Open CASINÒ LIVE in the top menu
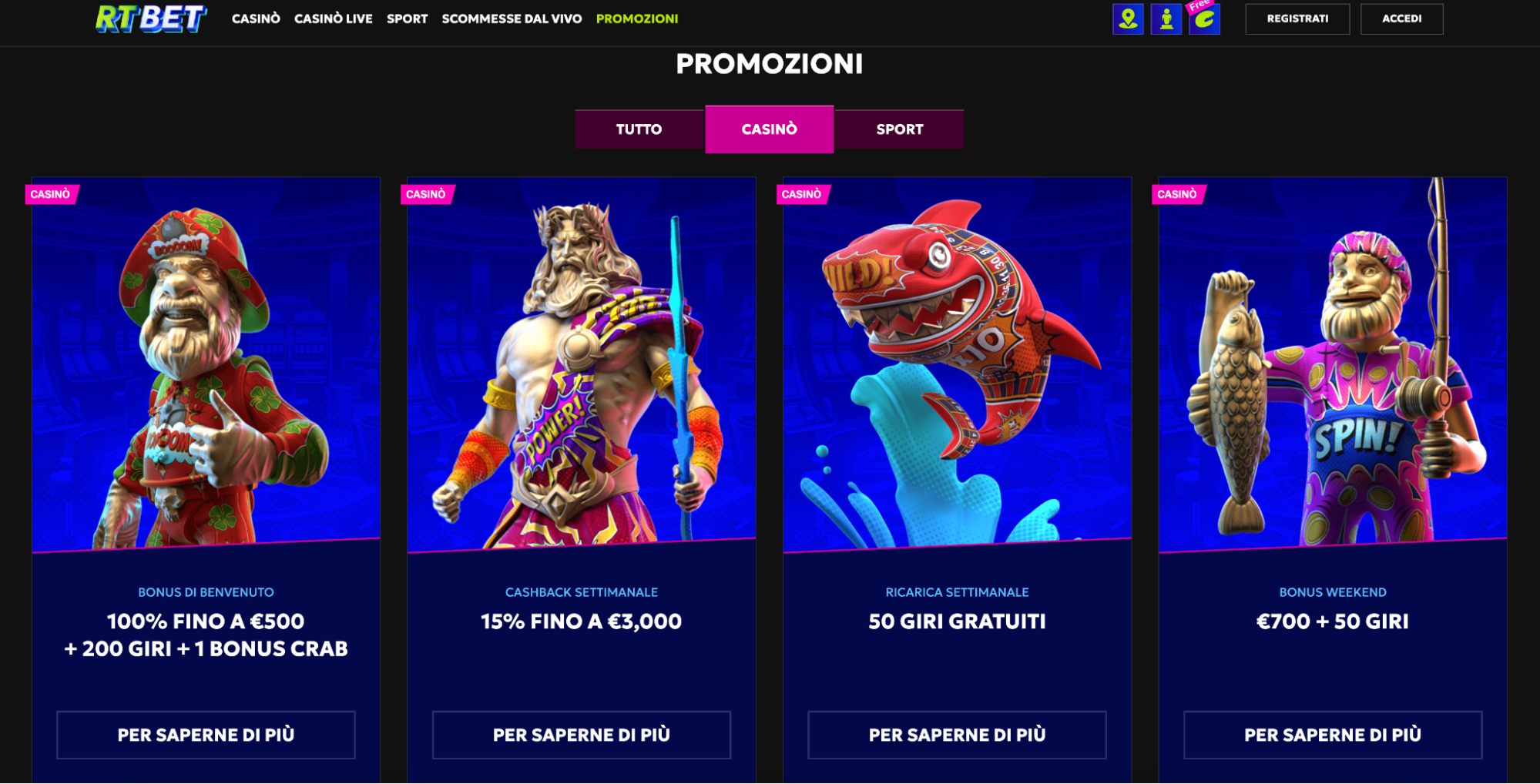Image resolution: width=1540 pixels, height=784 pixels. [334, 18]
